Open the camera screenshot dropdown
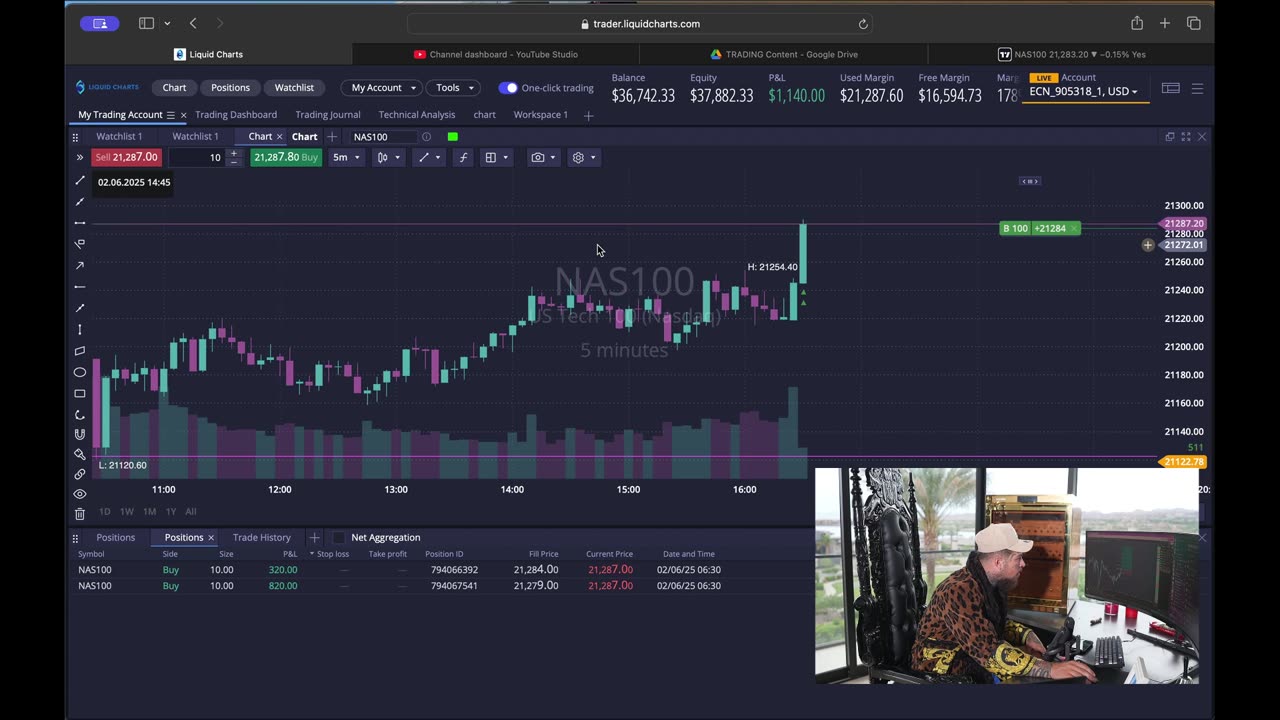Screen dimensions: 1280x720 (x=544, y=157)
